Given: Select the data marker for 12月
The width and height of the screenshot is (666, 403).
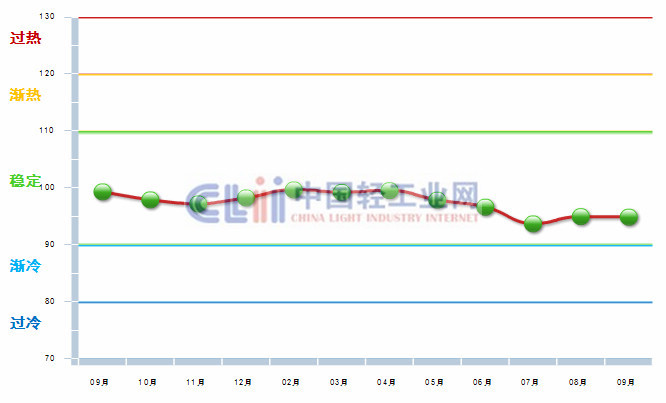Looking at the screenshot, I should point(246,198).
